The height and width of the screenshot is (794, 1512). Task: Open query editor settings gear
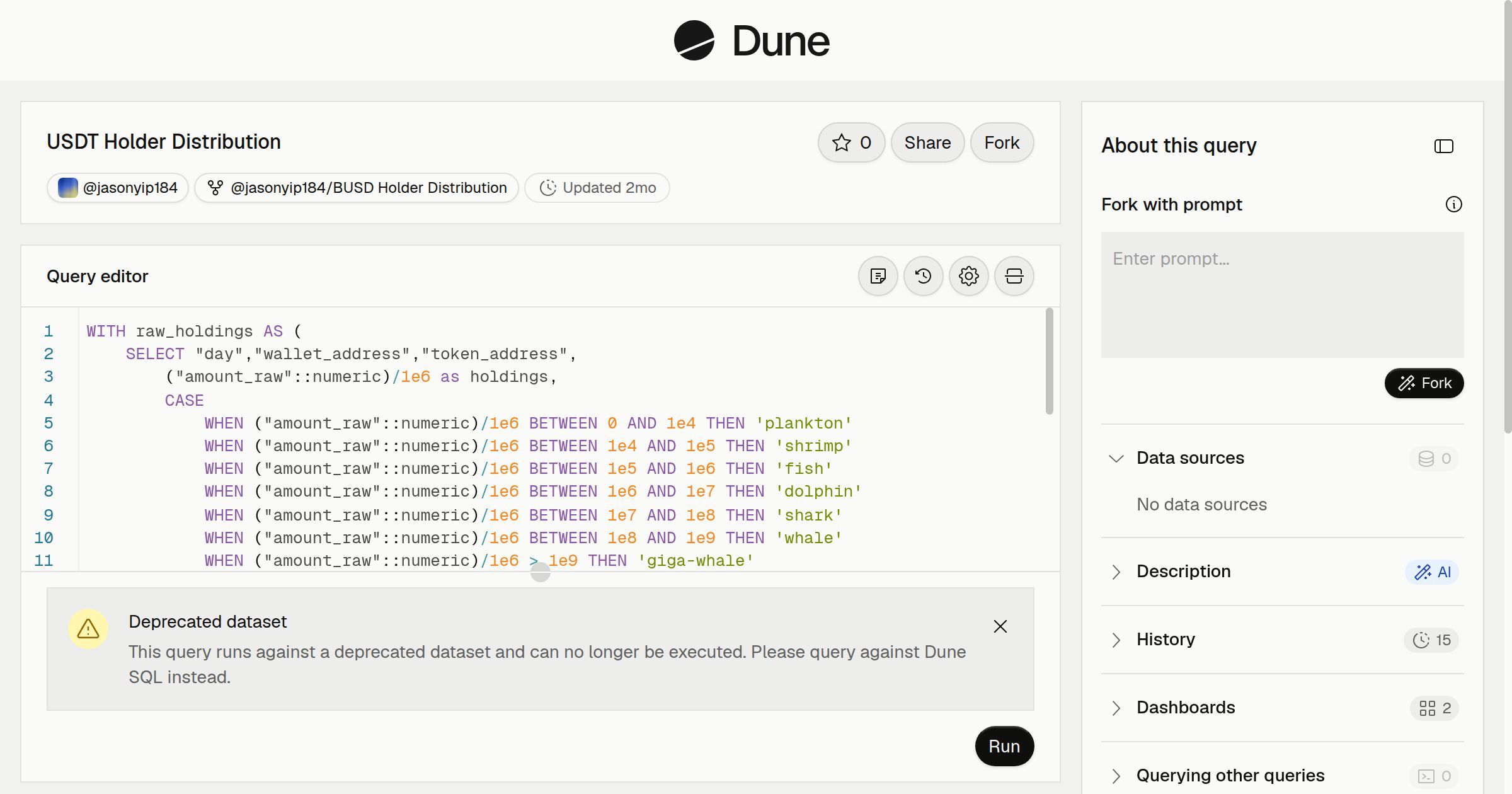pyautogui.click(x=969, y=276)
